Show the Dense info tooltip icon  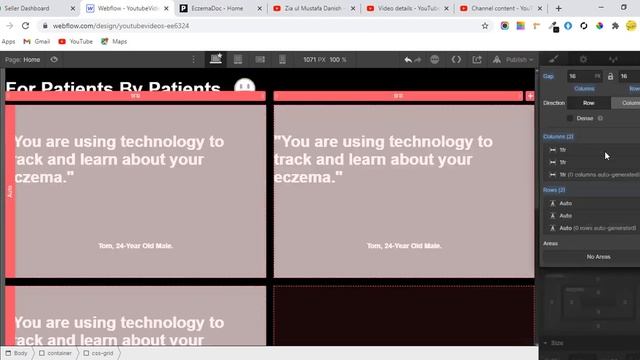(x=600, y=118)
